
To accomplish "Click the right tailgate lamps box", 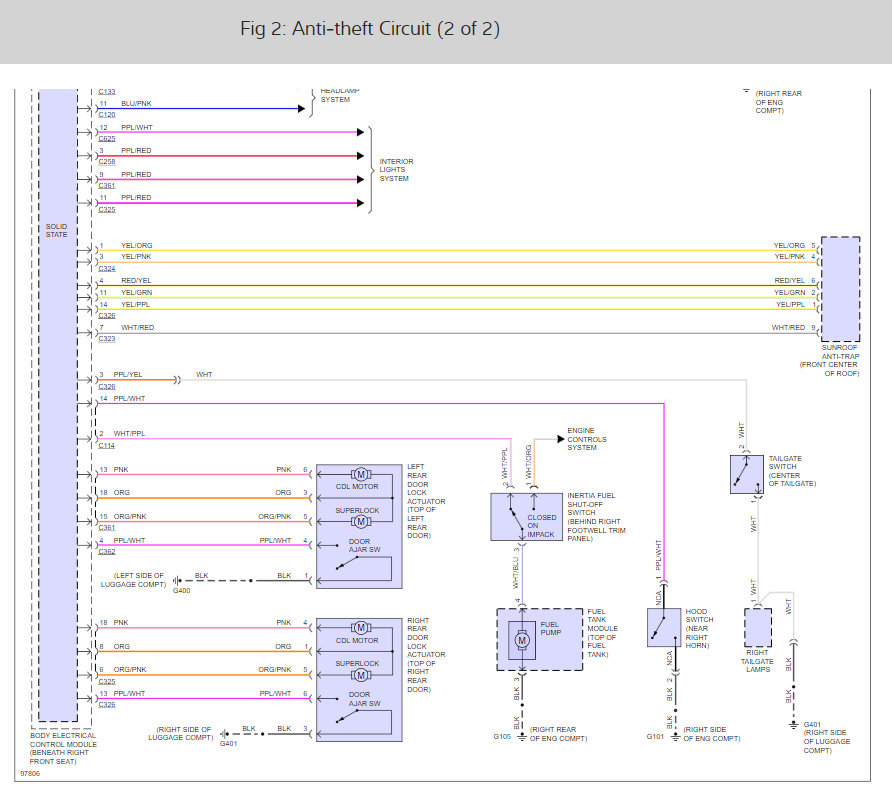I will point(758,627).
